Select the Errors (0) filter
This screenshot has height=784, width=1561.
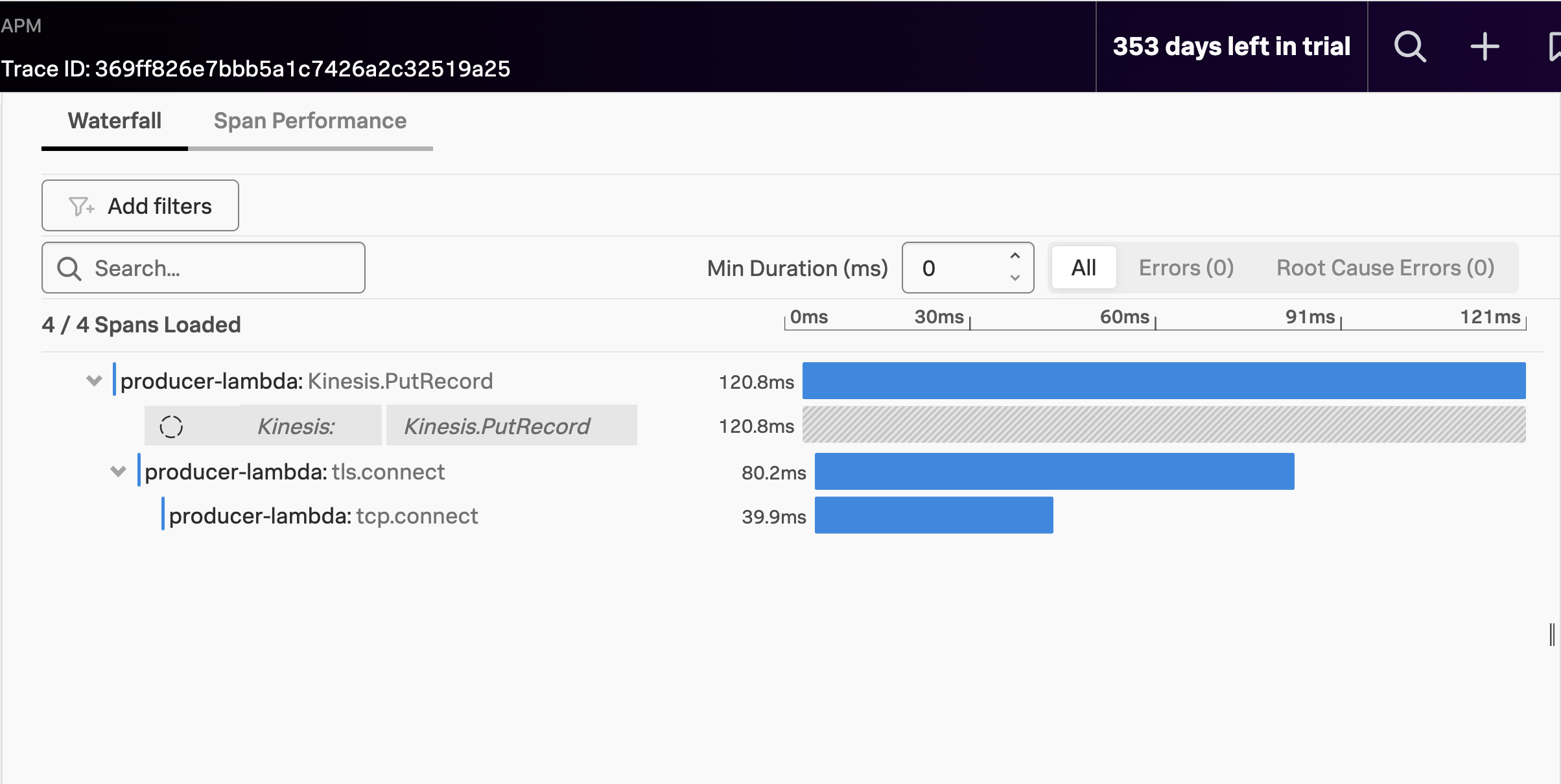point(1185,267)
